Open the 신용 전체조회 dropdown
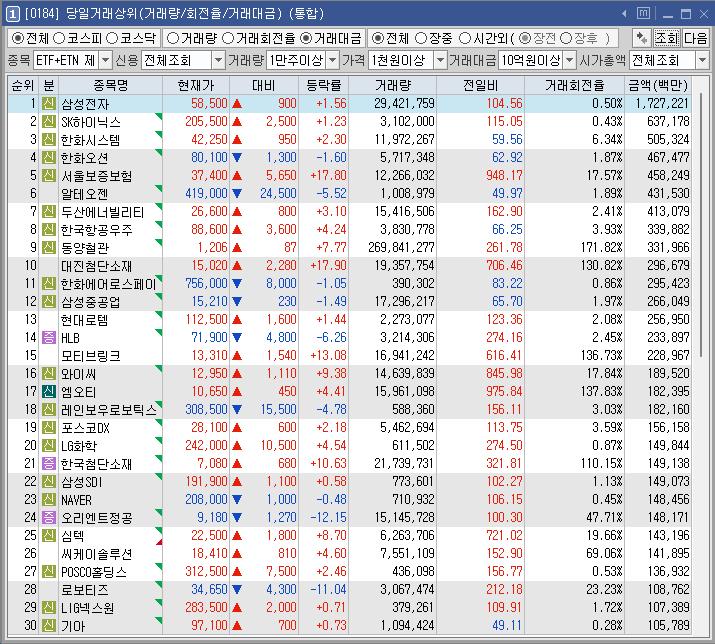 (x=218, y=60)
